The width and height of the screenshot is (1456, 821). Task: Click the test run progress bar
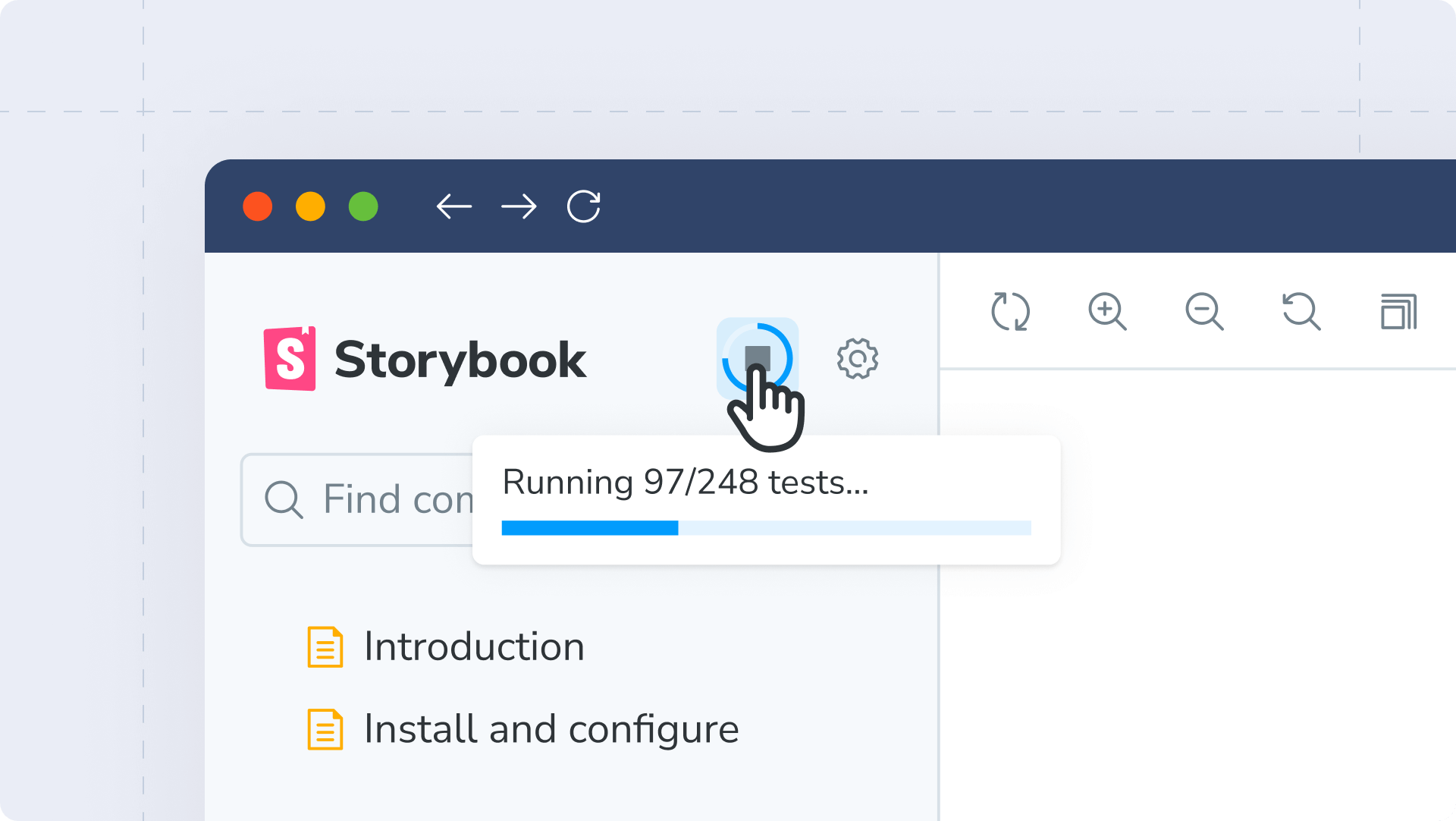tap(766, 527)
